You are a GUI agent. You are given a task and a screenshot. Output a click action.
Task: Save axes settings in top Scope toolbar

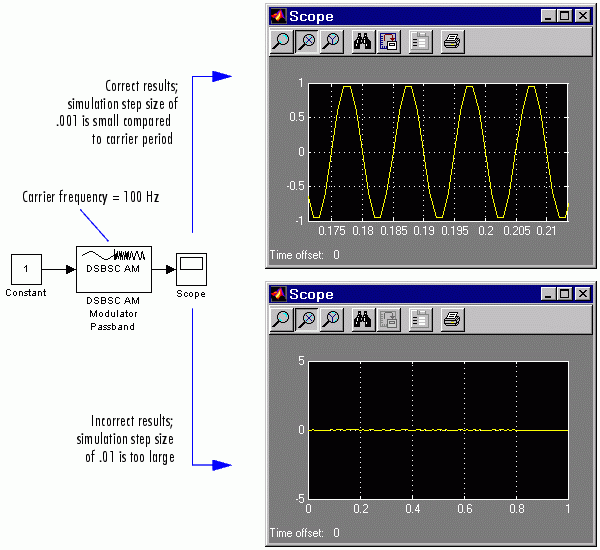click(x=388, y=41)
